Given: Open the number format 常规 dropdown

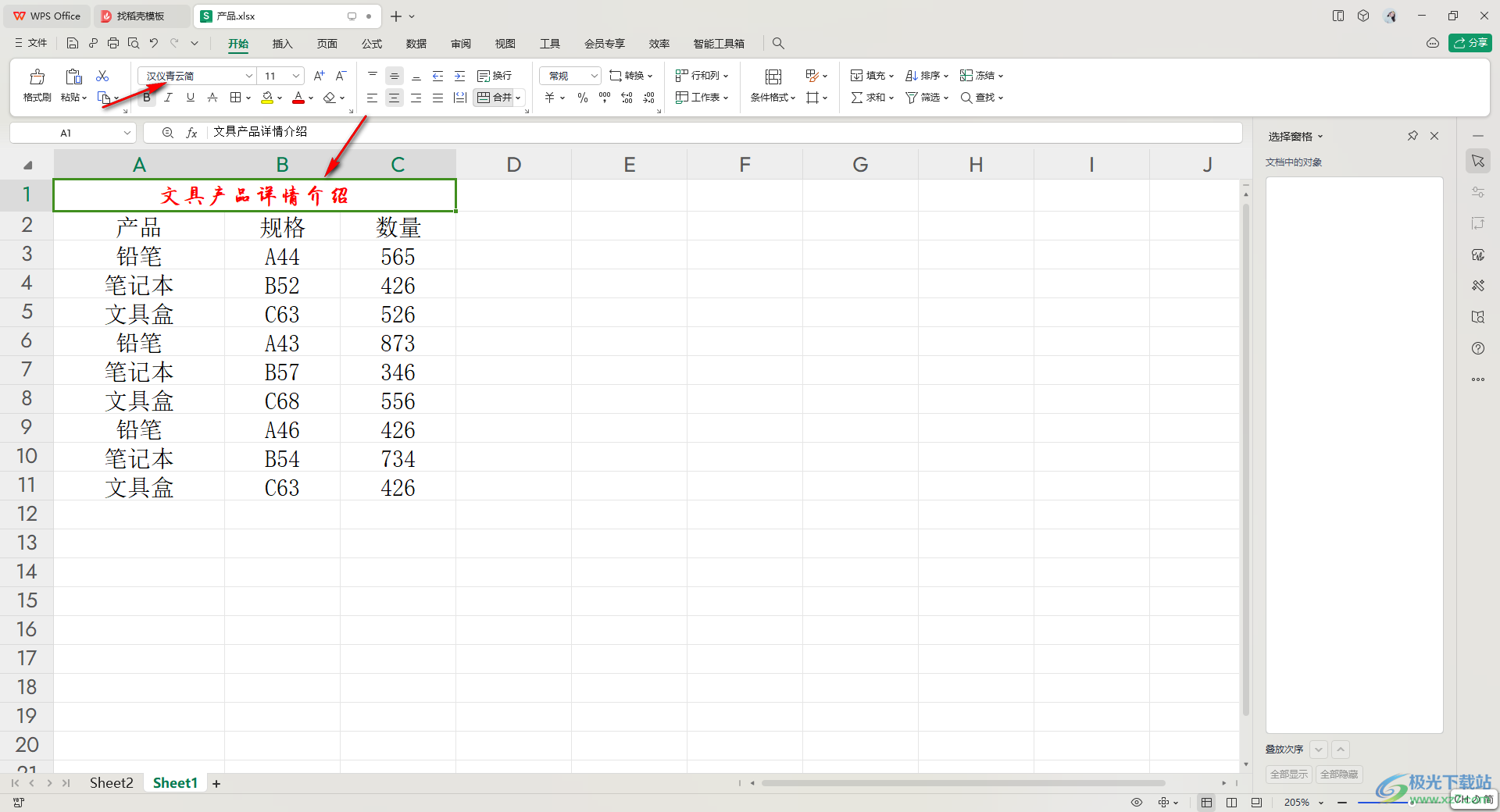Looking at the screenshot, I should point(594,76).
